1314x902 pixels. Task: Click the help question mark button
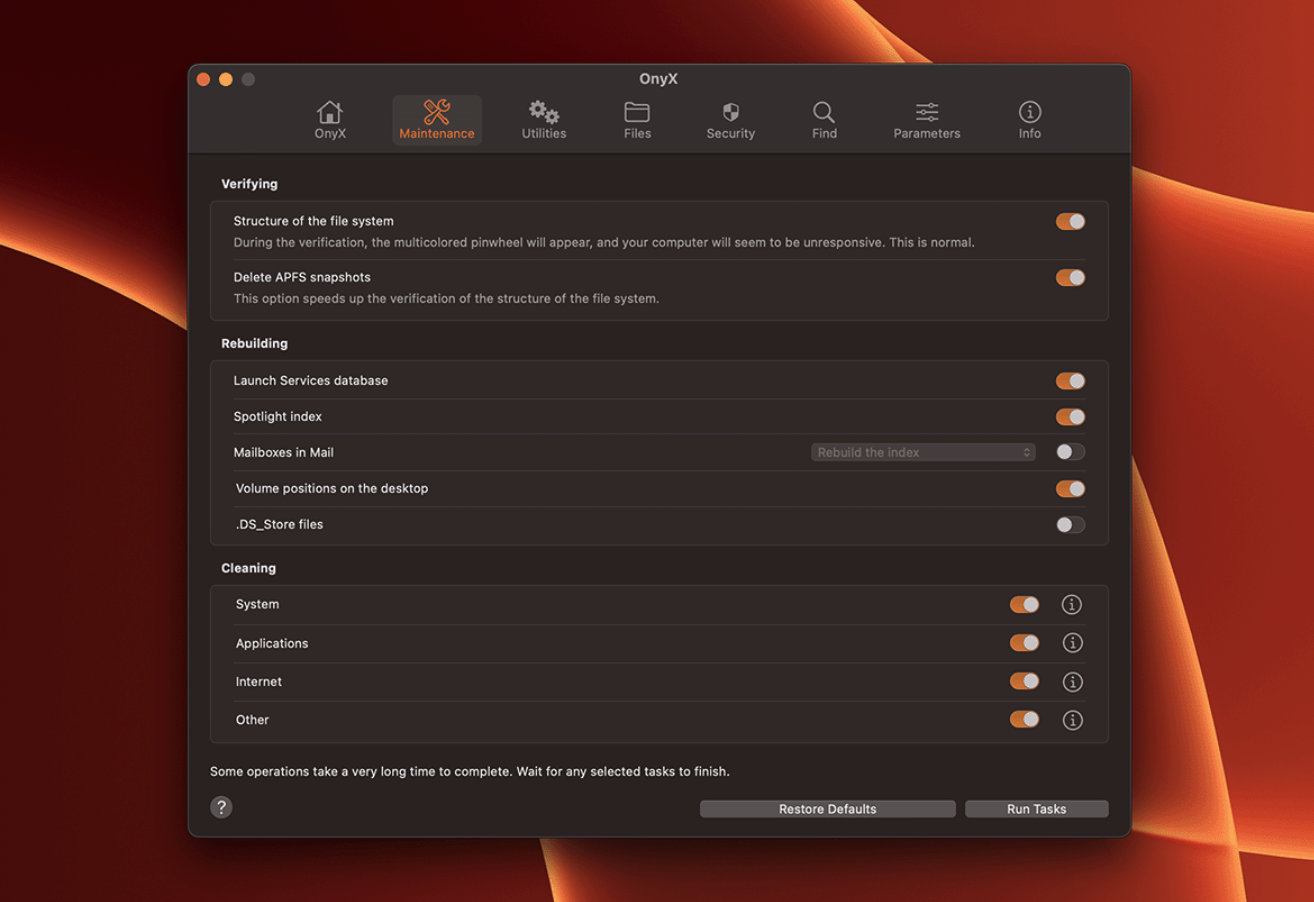click(221, 808)
